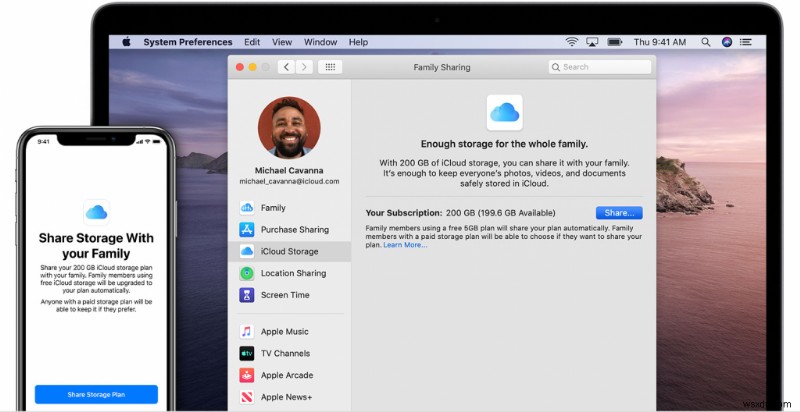
Task: Click the show all preferences grid icon
Action: 331,67
